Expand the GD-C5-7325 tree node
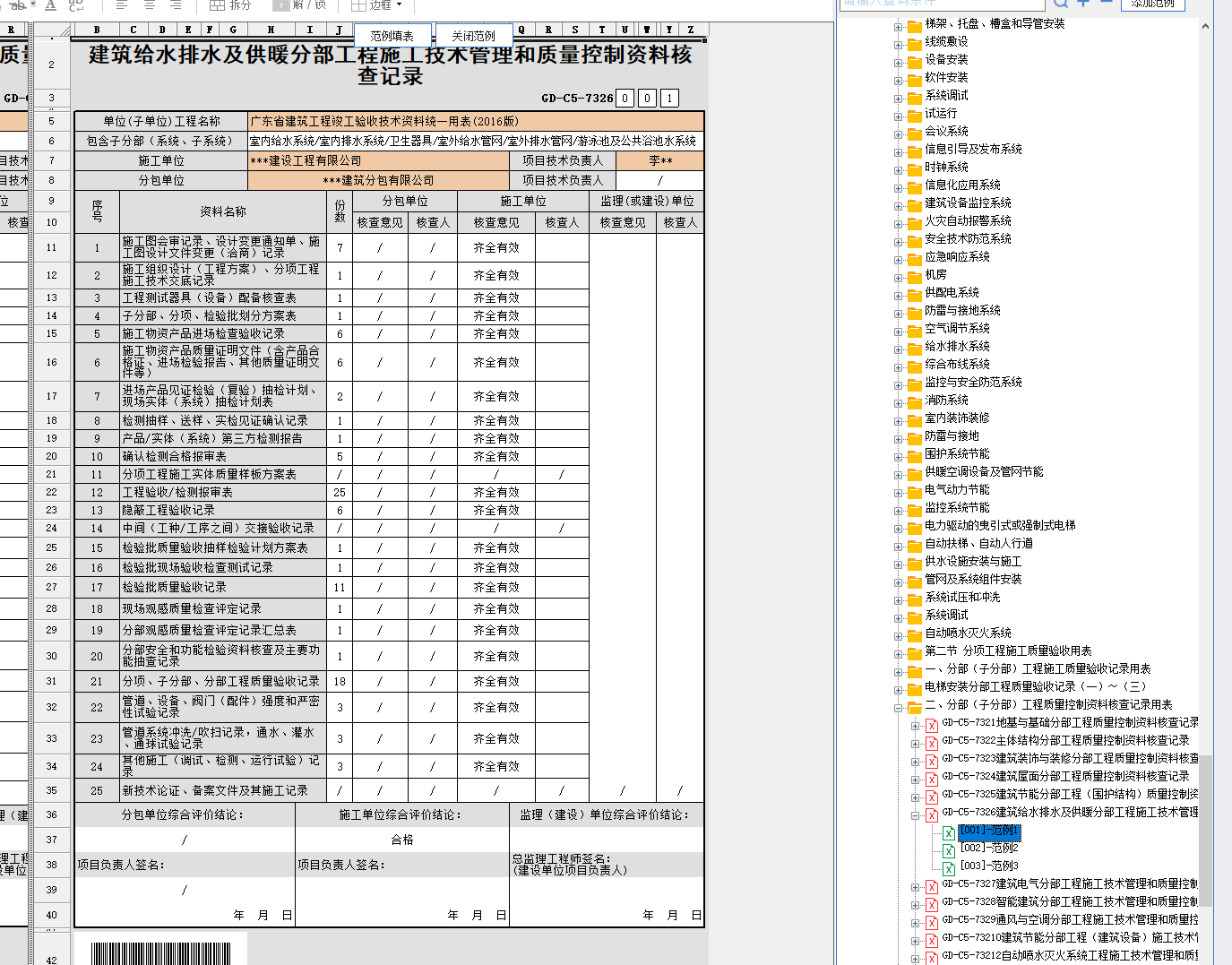Screen dimensions: 1232x965 click(x=916, y=797)
